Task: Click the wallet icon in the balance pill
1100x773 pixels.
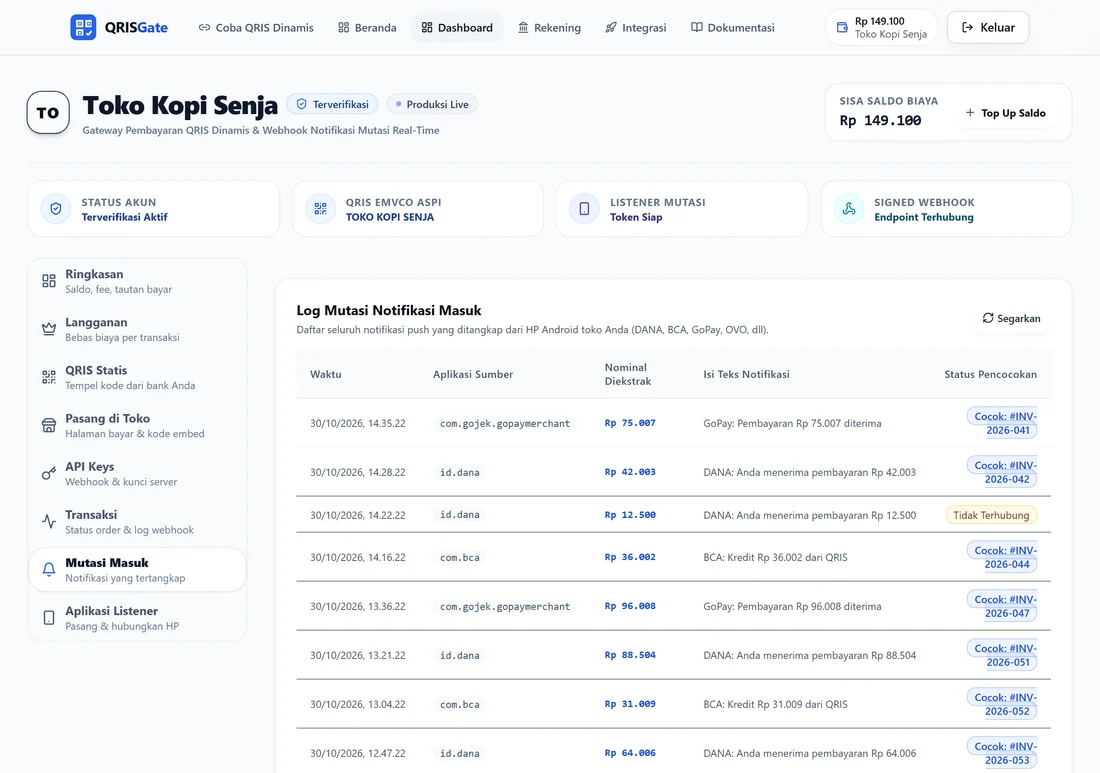Action: [843, 27]
